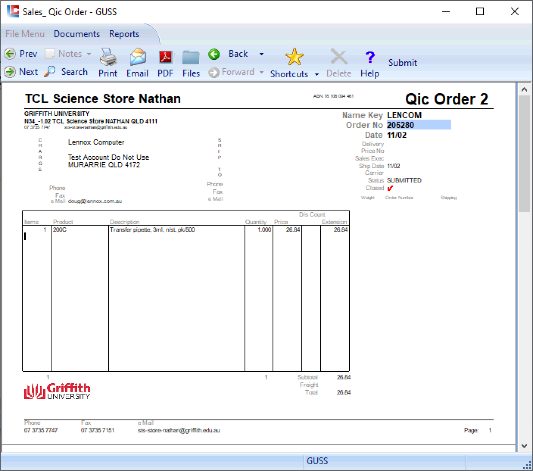Toggle the Closed red checkmark
The width and height of the screenshot is (533, 471).
tap(390, 188)
